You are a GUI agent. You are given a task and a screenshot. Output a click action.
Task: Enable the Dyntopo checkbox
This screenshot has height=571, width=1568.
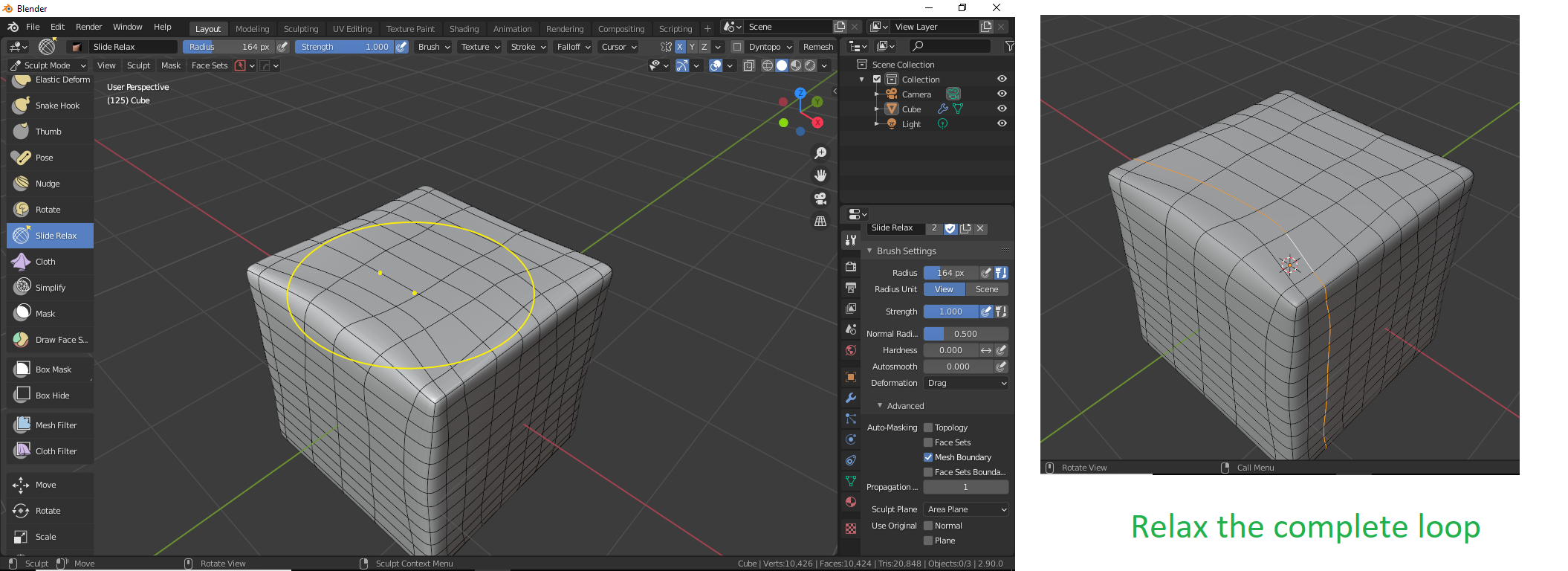pos(737,47)
